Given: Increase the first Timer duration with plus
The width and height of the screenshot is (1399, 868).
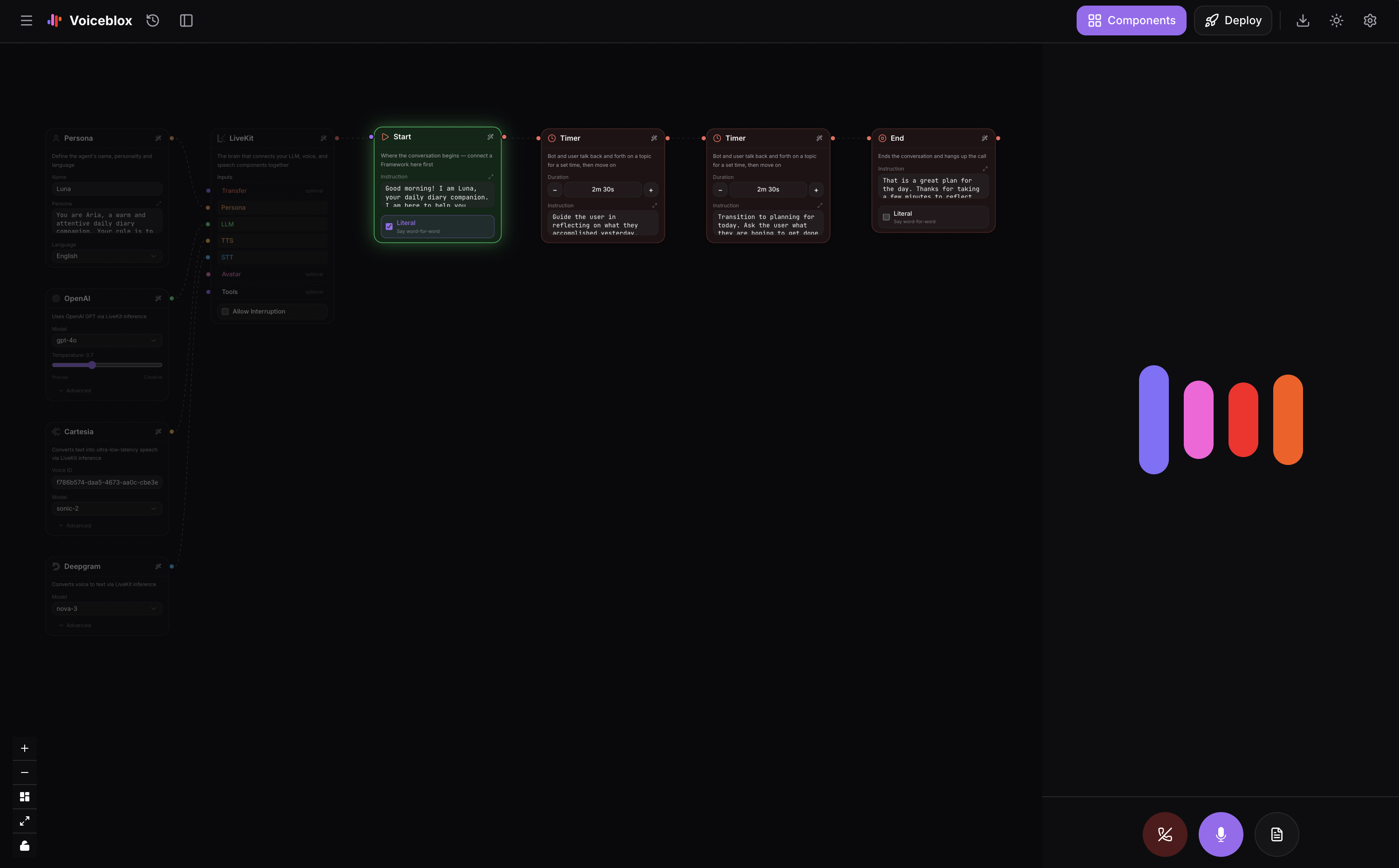Looking at the screenshot, I should coord(651,190).
